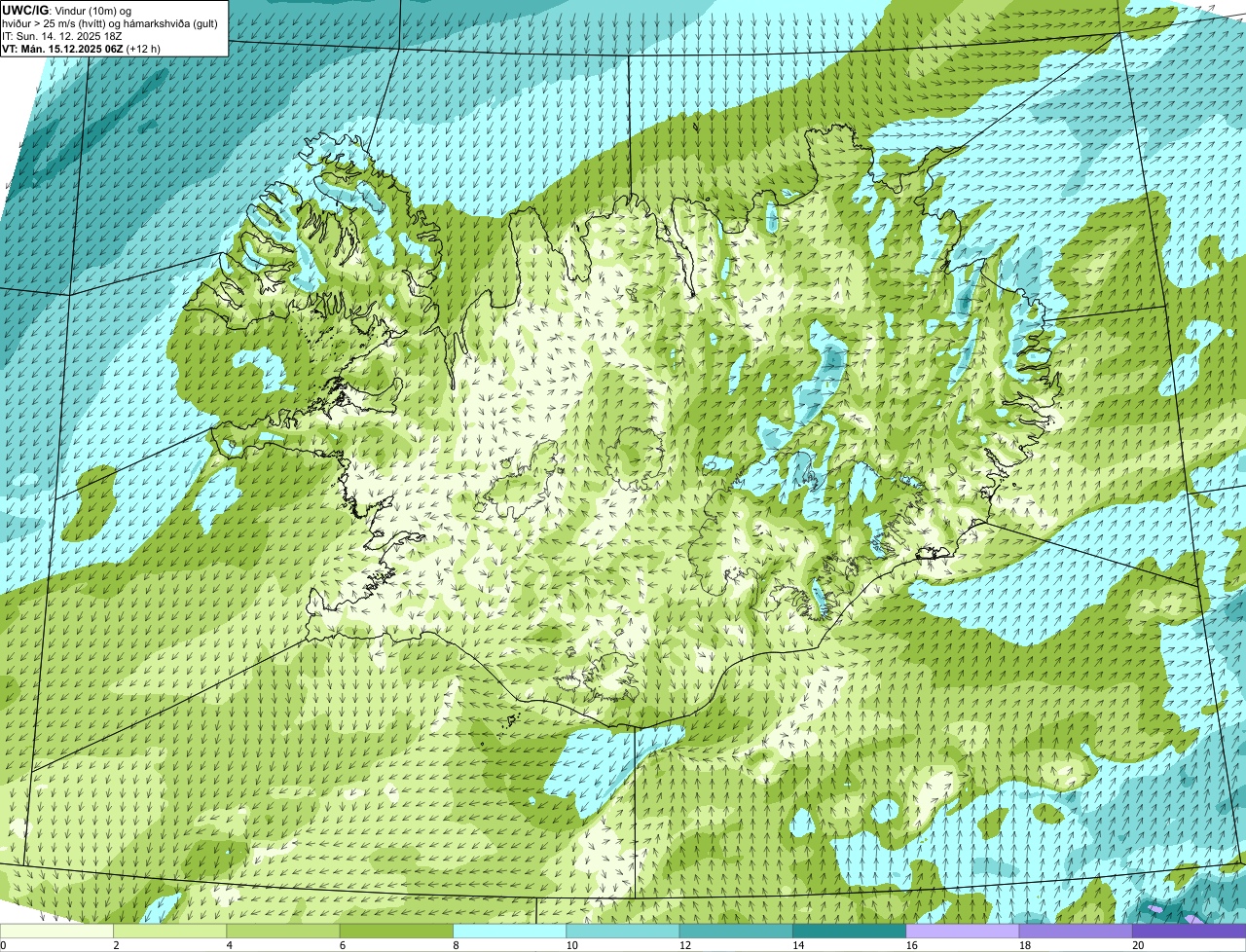Viewport: 1246px width, 952px height.
Task: Click the 0–2 m/s pale yellow legend swatch
Action: 56,931
